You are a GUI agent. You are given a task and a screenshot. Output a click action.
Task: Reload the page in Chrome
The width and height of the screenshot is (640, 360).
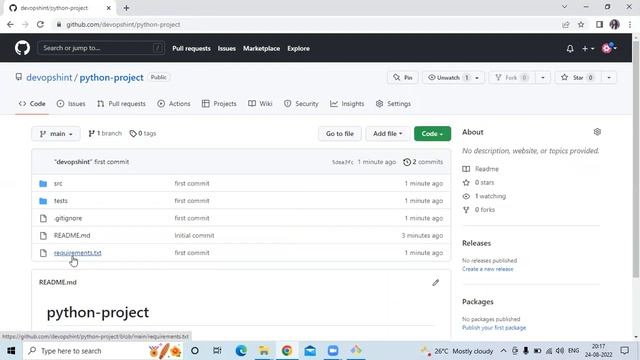click(40, 24)
